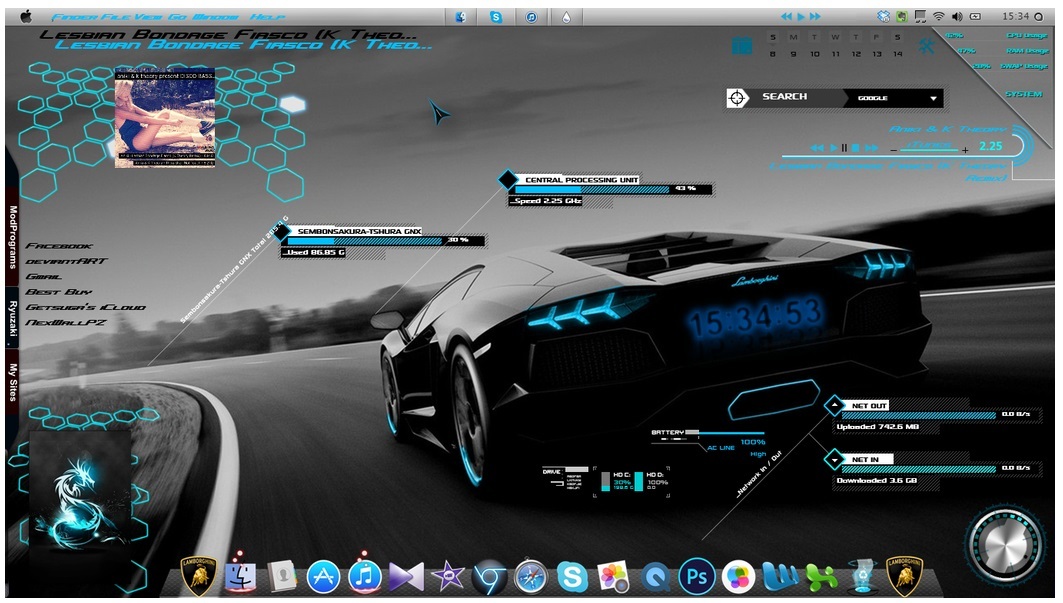Click the NET OUT arrow icon
1063x603 pixels.
coord(833,406)
